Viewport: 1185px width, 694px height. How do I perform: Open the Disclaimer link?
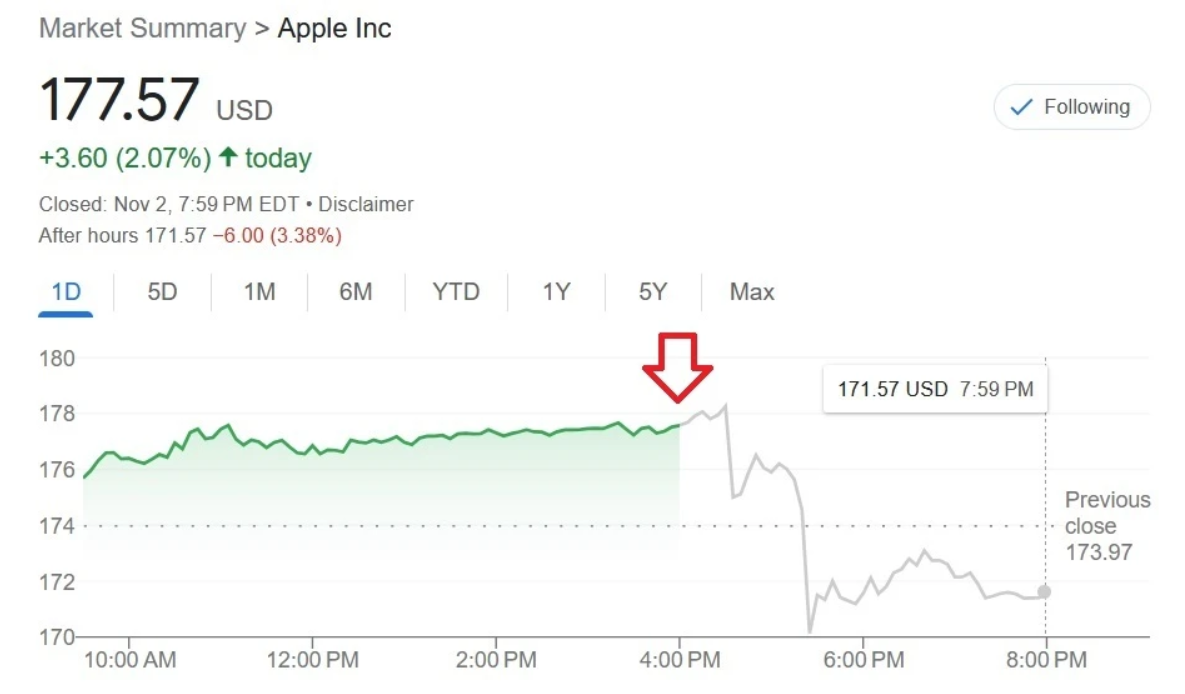(x=366, y=204)
